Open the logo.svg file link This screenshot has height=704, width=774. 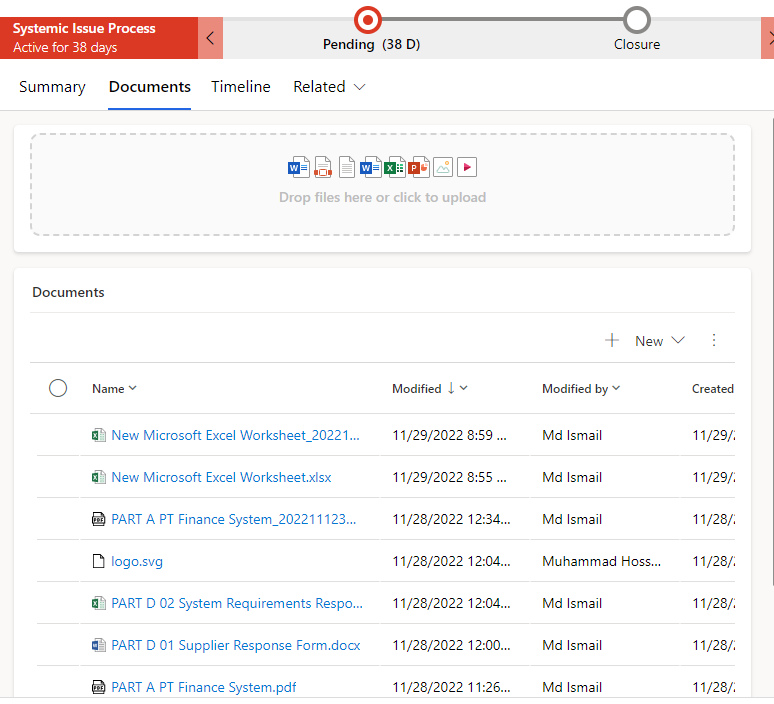coord(137,561)
